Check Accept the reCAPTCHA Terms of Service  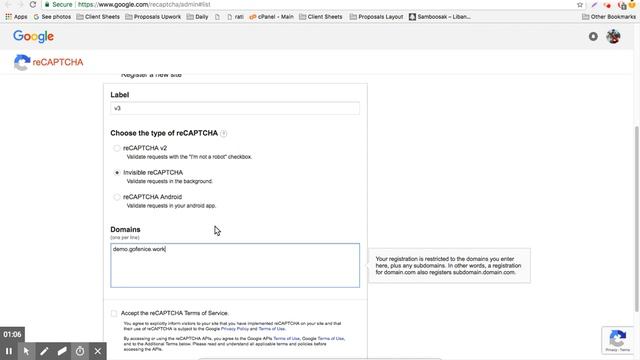[114, 313]
